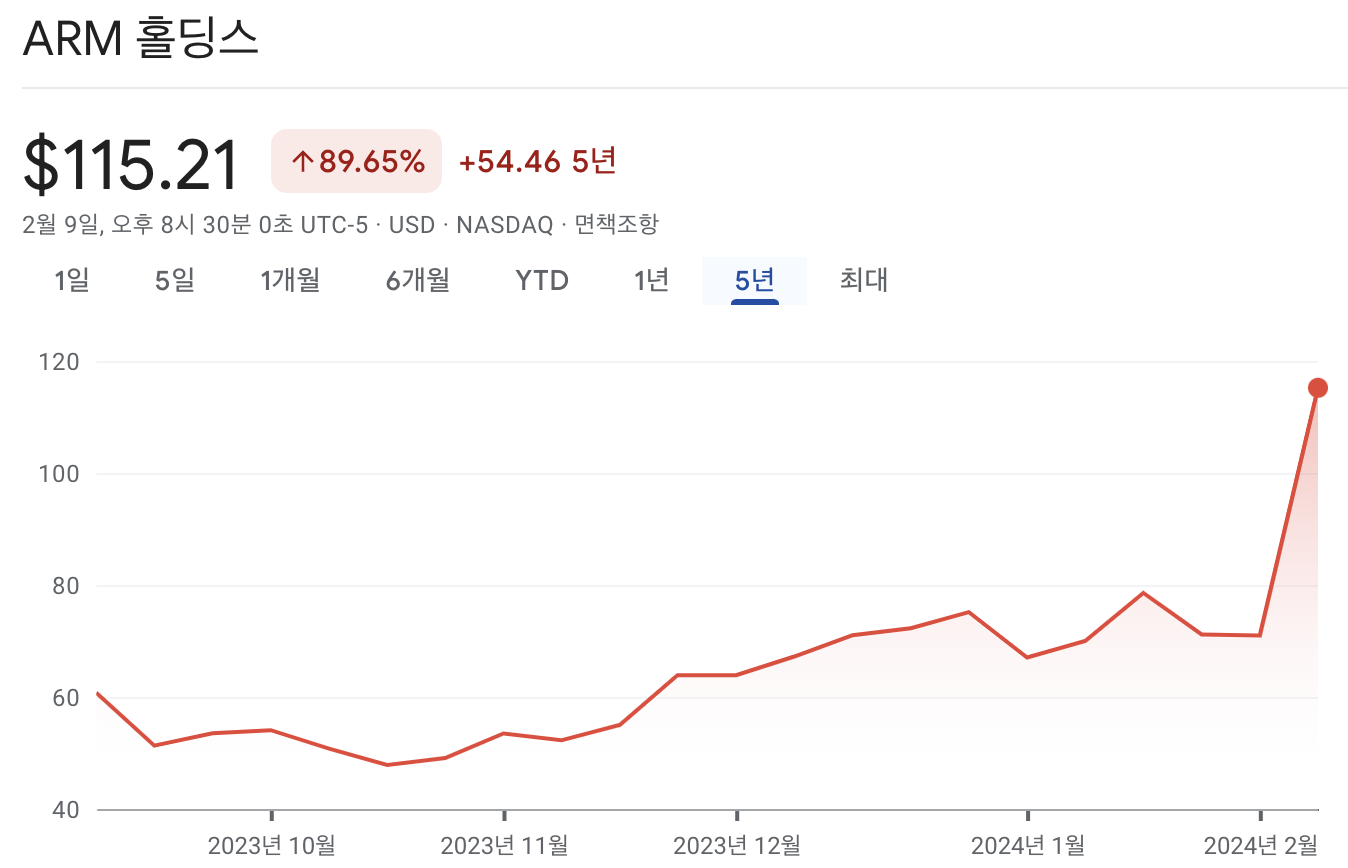Select the 1일 time range tab

tap(70, 281)
